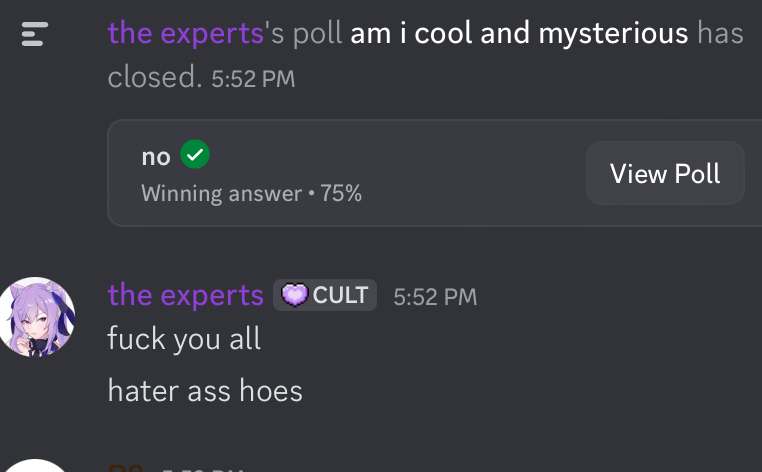The image size is (762, 472).
Task: Click the 5:52 PM timestamp beside the CULT tag
Action: pos(435,296)
